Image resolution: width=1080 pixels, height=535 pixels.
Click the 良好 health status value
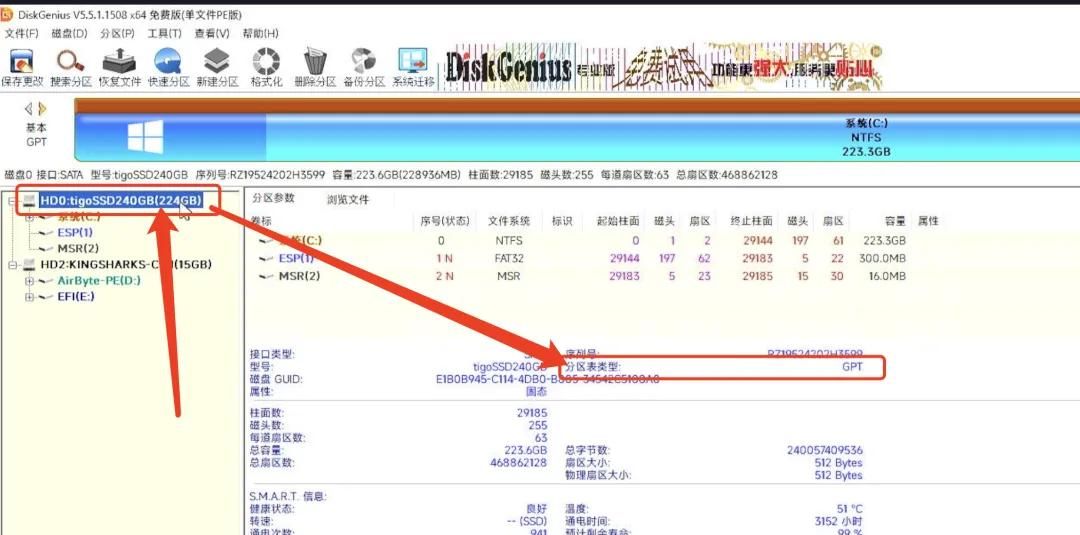537,509
